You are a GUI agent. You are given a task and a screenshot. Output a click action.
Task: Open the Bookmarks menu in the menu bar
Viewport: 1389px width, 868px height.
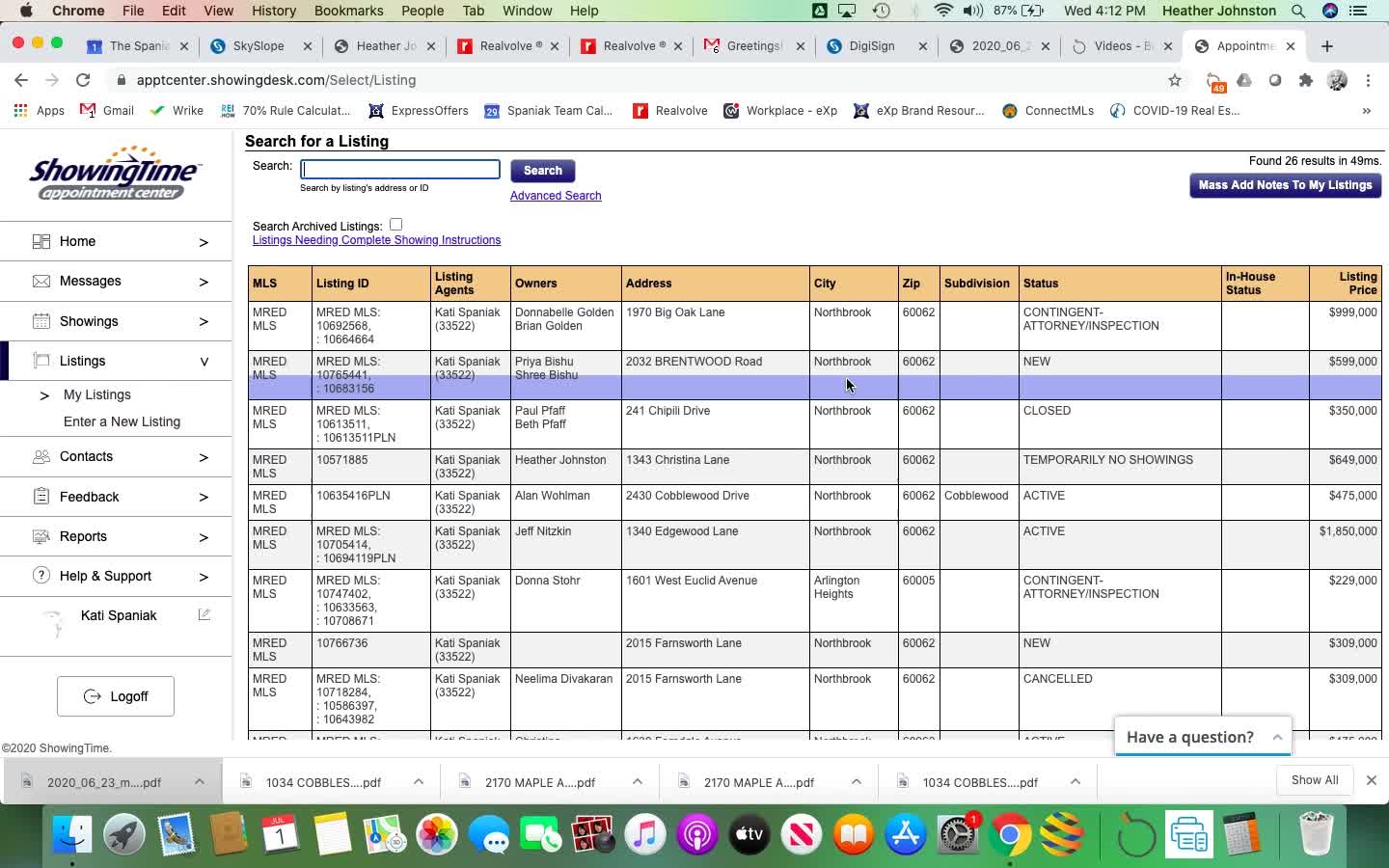tap(348, 11)
